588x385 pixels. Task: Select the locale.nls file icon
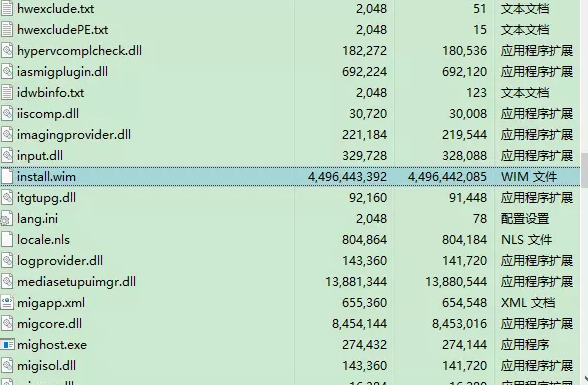pyautogui.click(x=7, y=240)
